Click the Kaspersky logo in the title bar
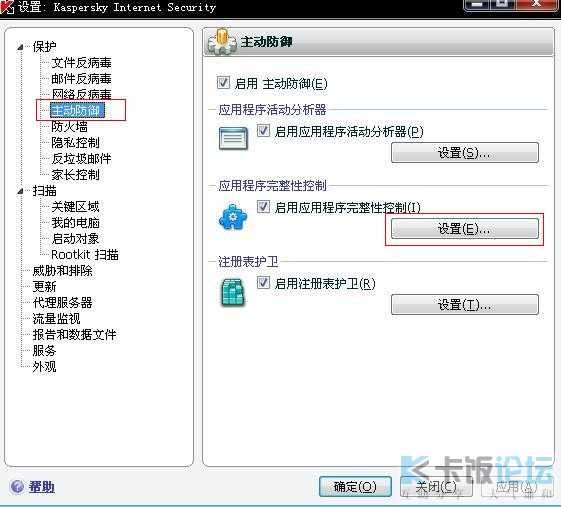The width and height of the screenshot is (561, 507). click(x=7, y=7)
